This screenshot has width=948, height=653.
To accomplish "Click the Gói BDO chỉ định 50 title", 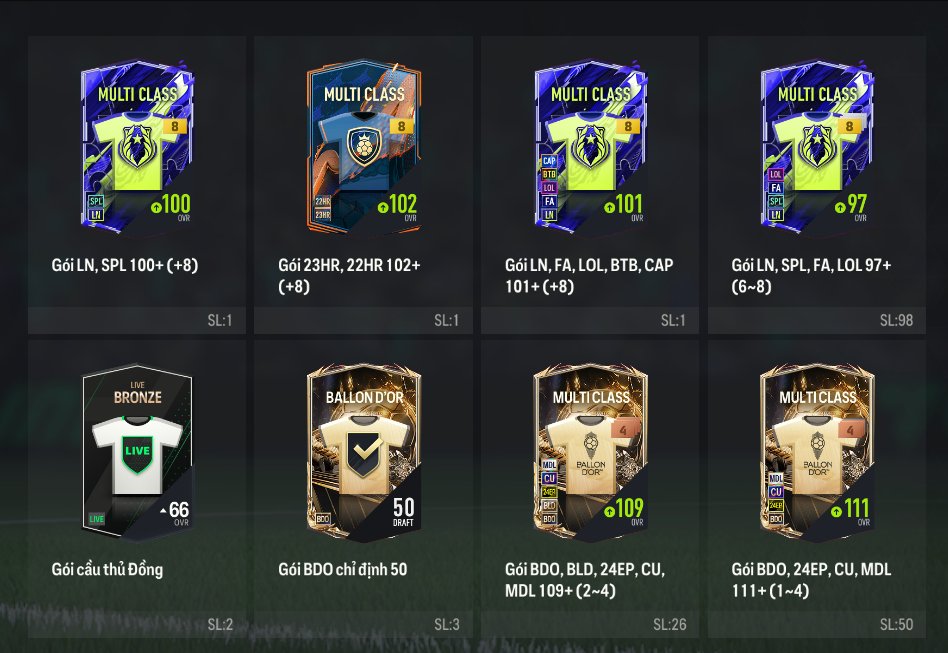I will click(343, 569).
